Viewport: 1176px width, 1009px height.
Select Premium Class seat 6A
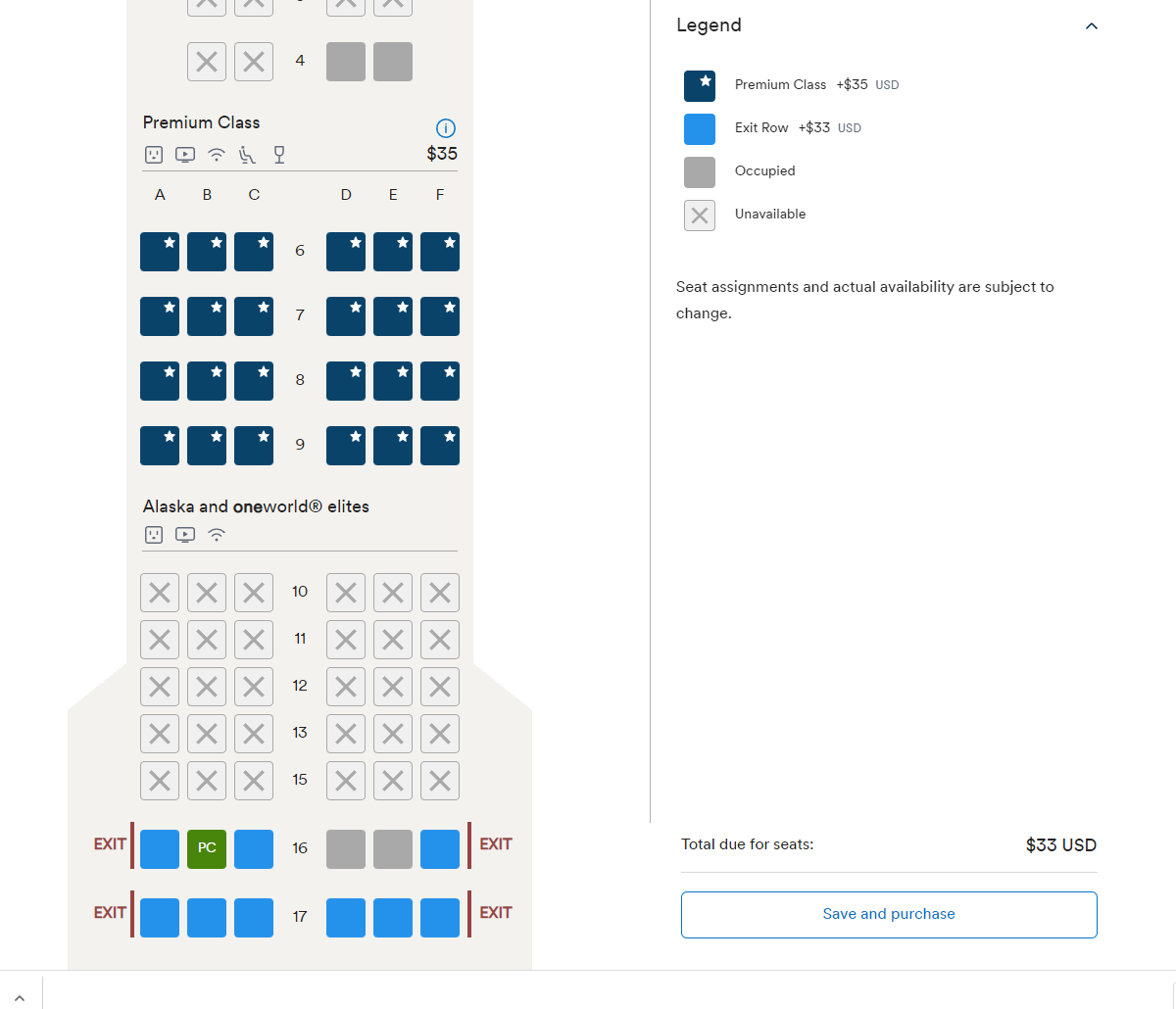pyautogui.click(x=160, y=252)
